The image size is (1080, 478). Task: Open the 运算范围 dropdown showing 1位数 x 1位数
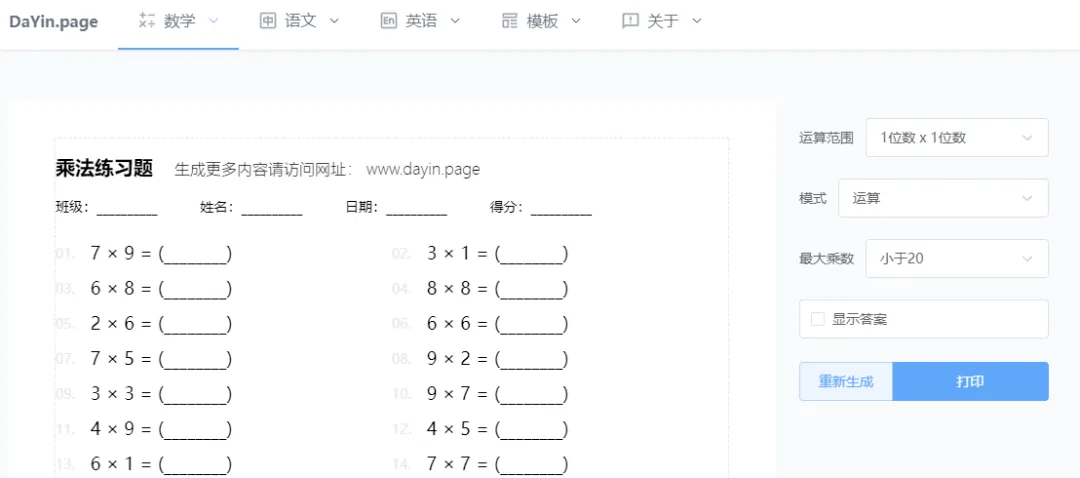(957, 138)
